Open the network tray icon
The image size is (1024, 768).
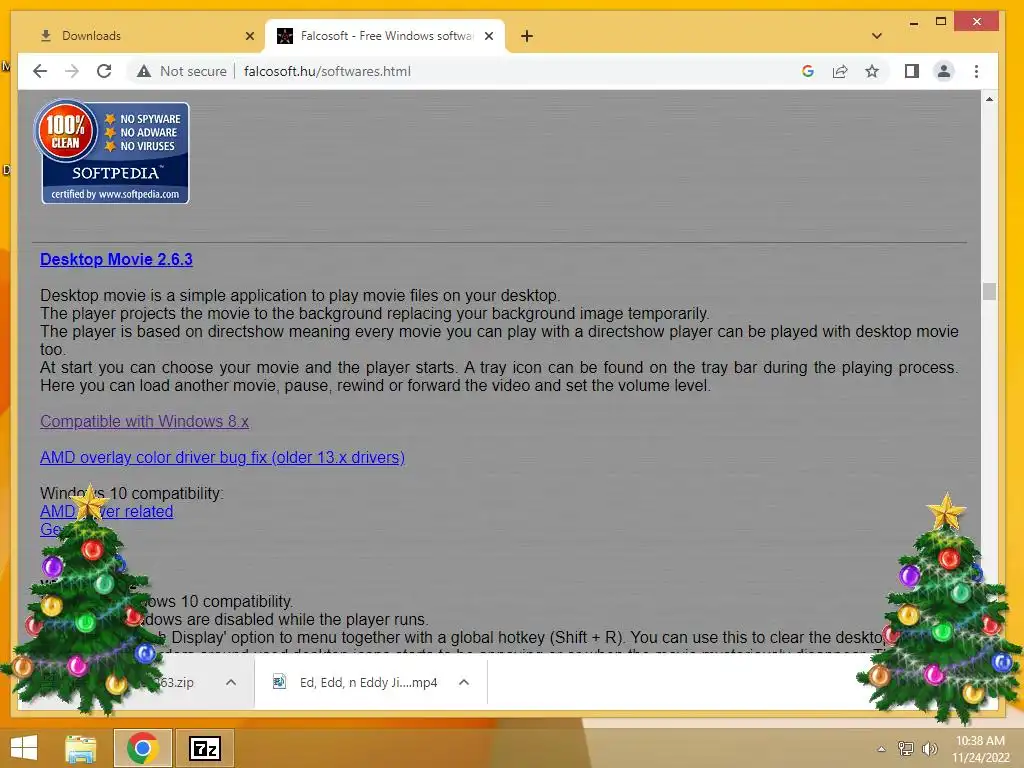pos(906,749)
